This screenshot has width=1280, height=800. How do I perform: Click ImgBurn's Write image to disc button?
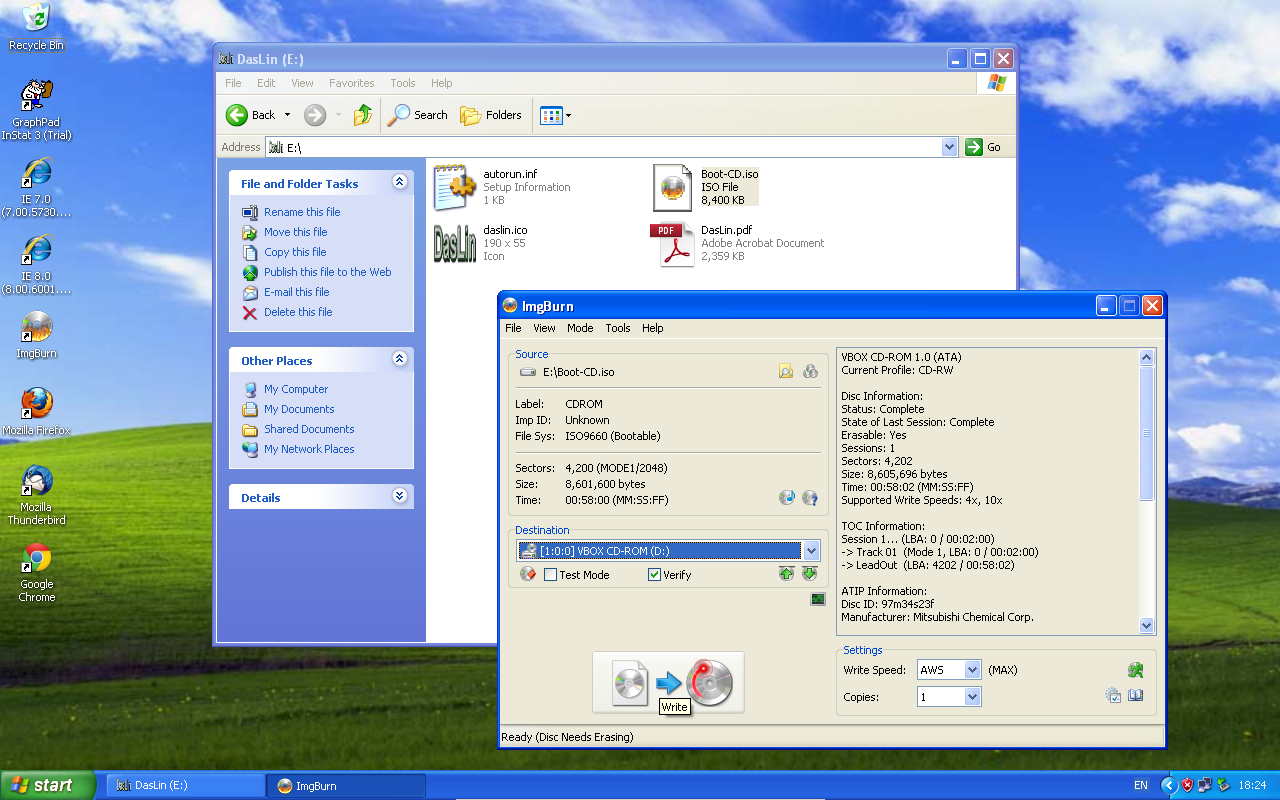click(x=668, y=682)
